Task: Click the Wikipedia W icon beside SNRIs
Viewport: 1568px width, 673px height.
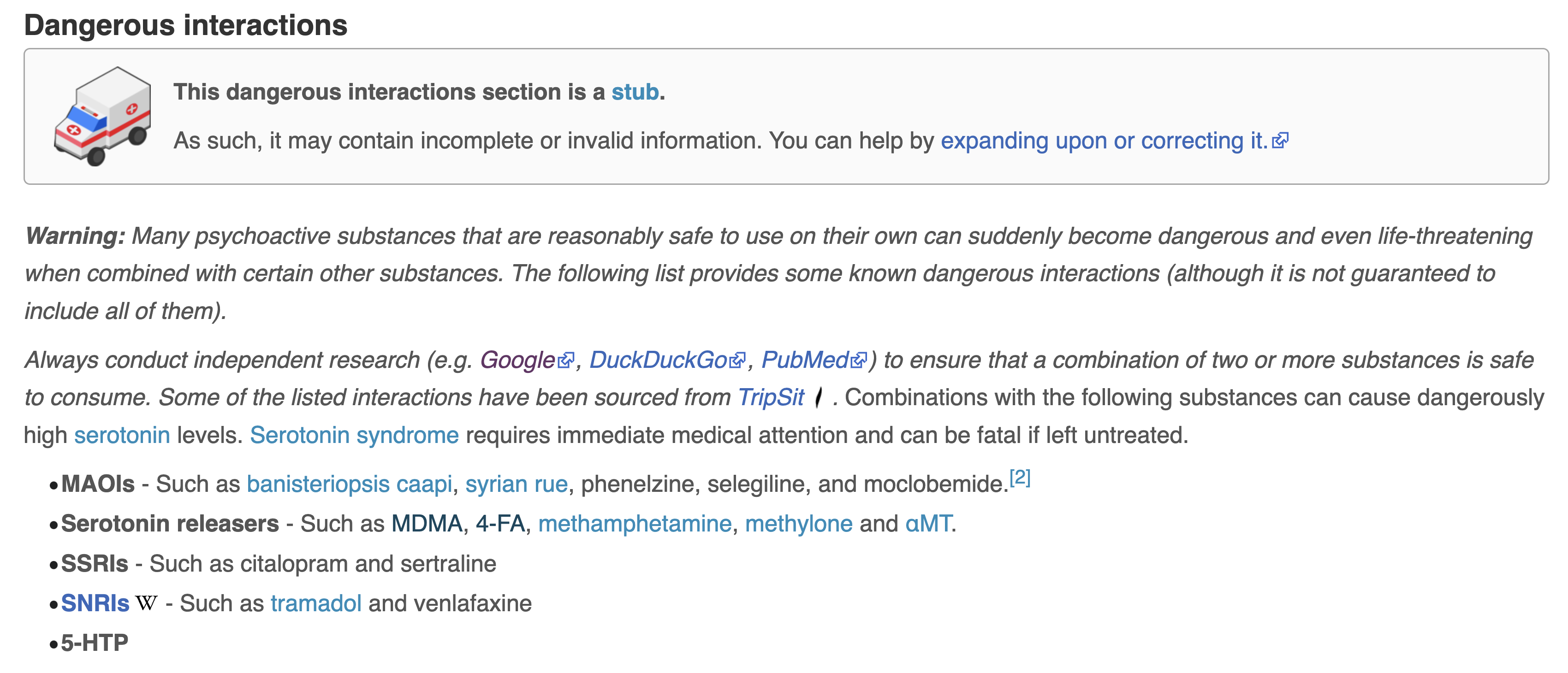Action: (146, 604)
